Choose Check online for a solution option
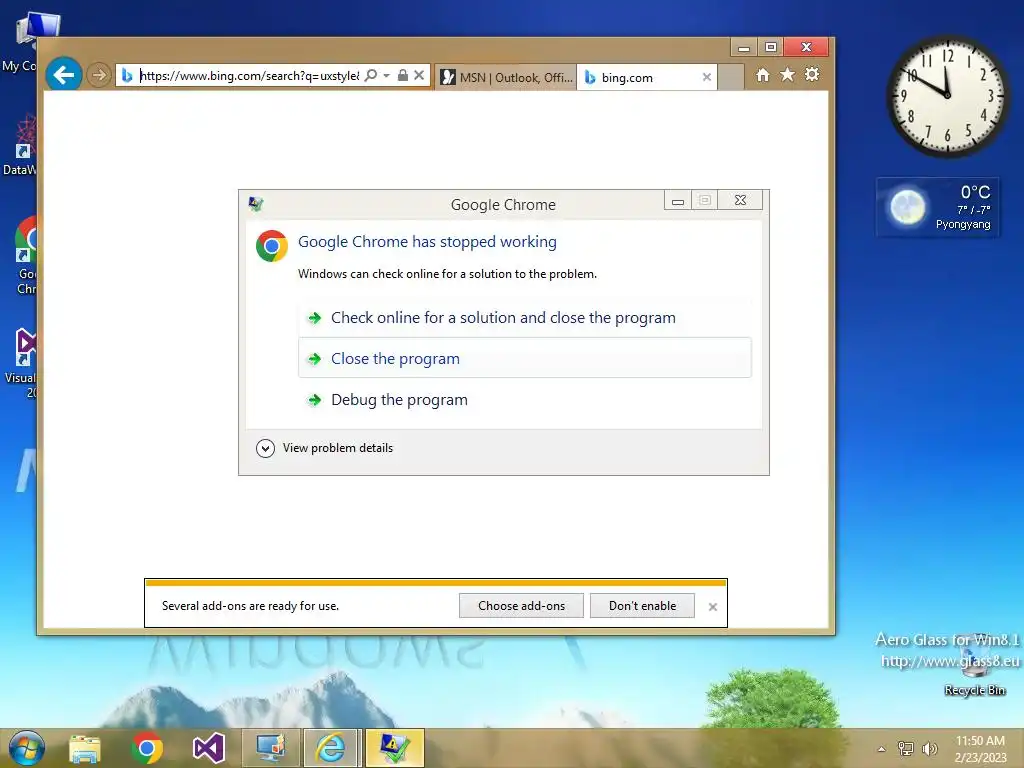1024x768 pixels. pos(524,317)
